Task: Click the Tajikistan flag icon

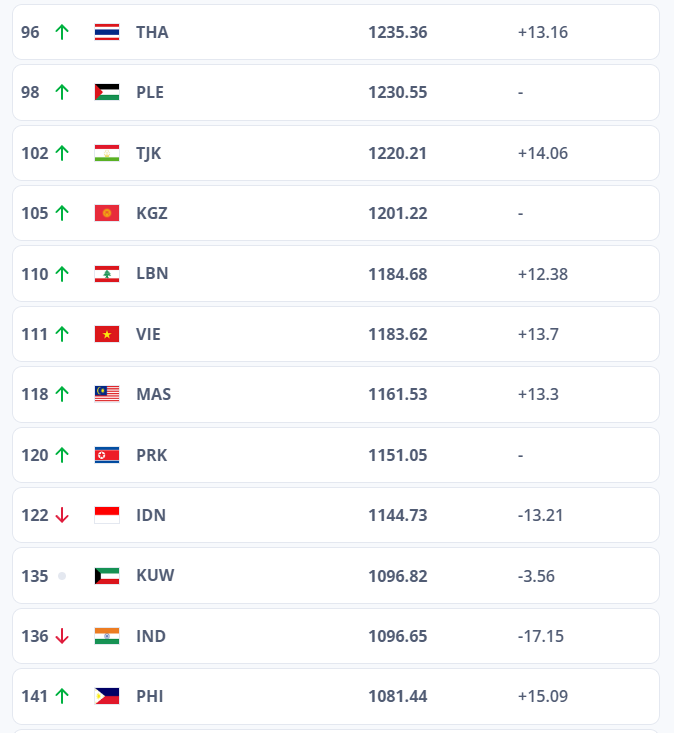Action: click(x=107, y=153)
